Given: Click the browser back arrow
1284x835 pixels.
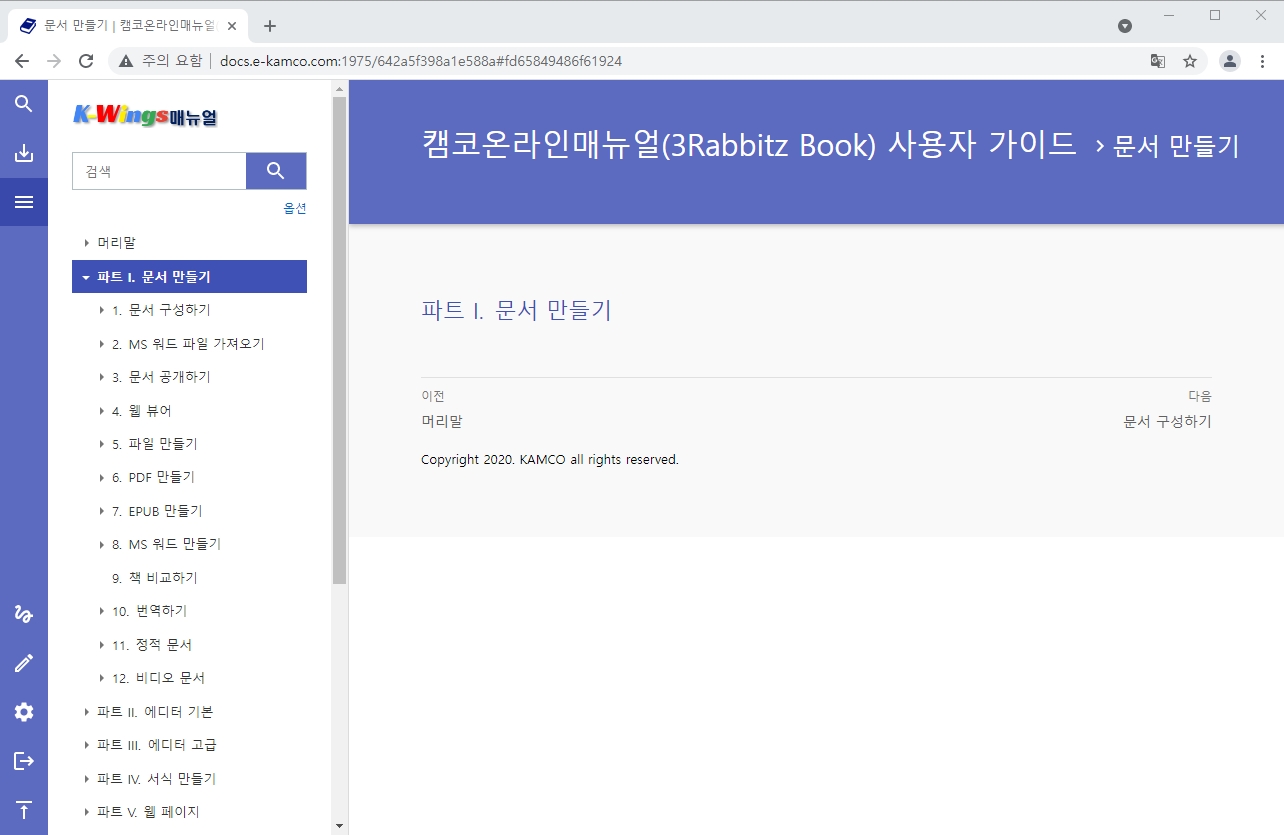Looking at the screenshot, I should 22,61.
